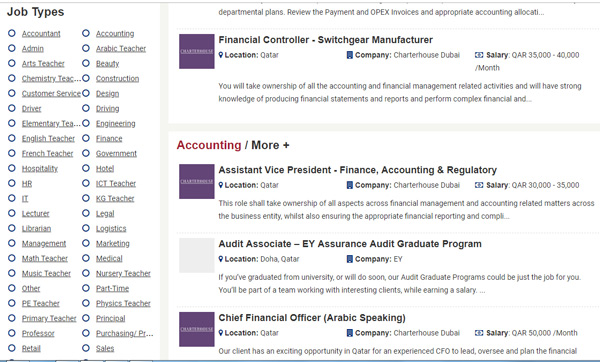Open the Accounting category heading link
This screenshot has width=600, height=362.
[209, 145]
